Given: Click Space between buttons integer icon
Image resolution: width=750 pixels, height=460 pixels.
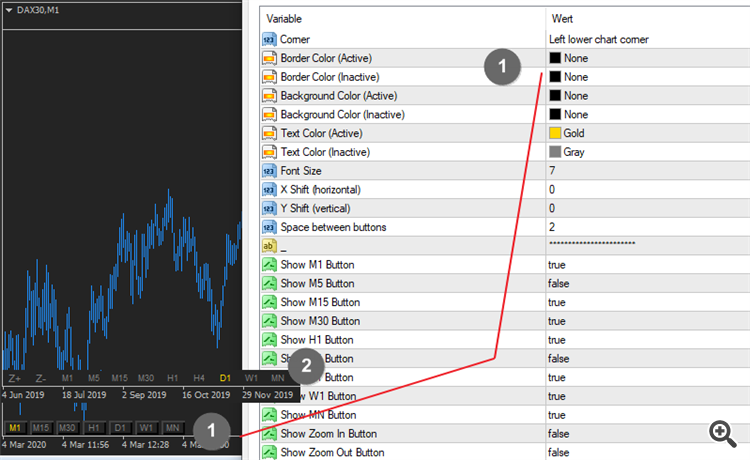Looking at the screenshot, I should pos(269,227).
